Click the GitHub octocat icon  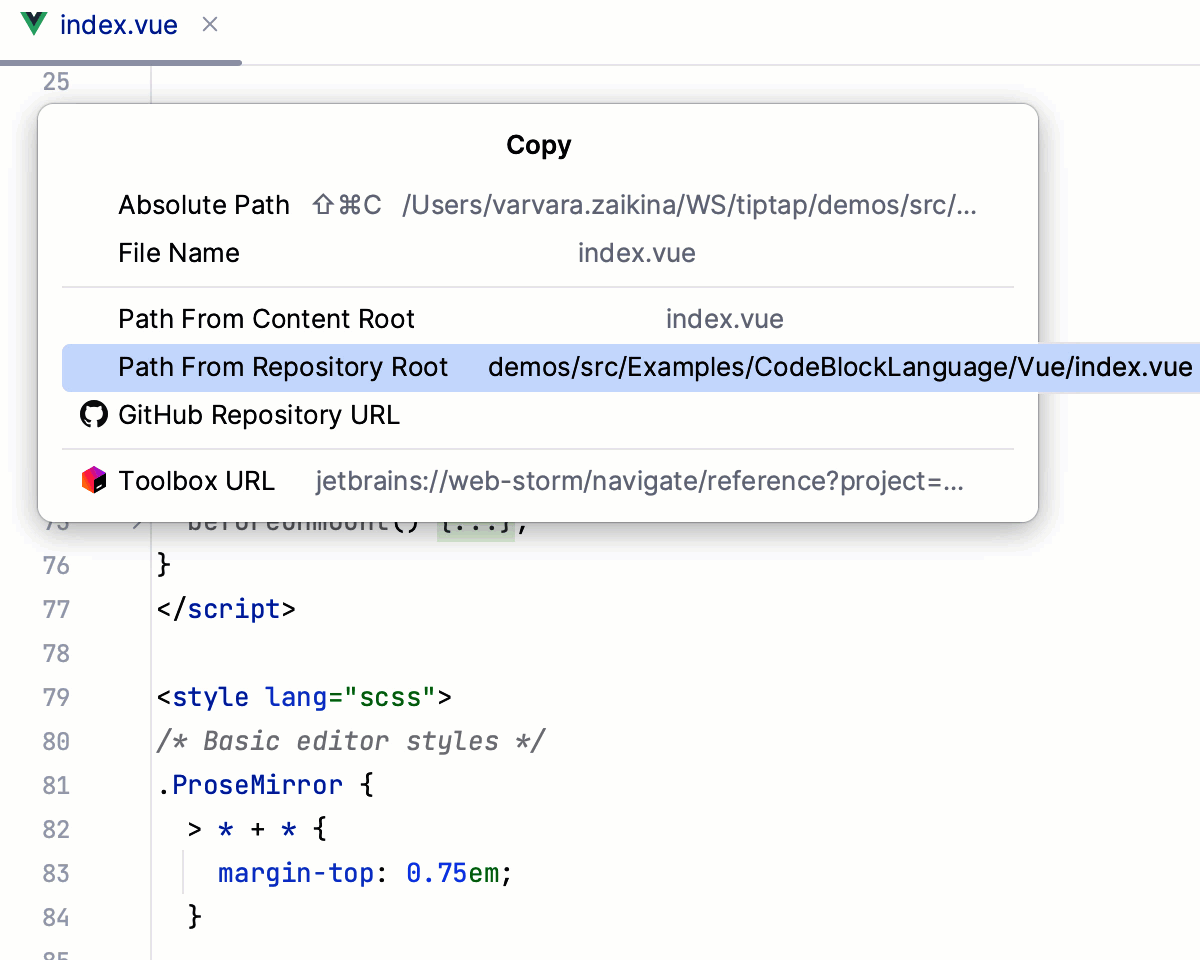(x=93, y=415)
